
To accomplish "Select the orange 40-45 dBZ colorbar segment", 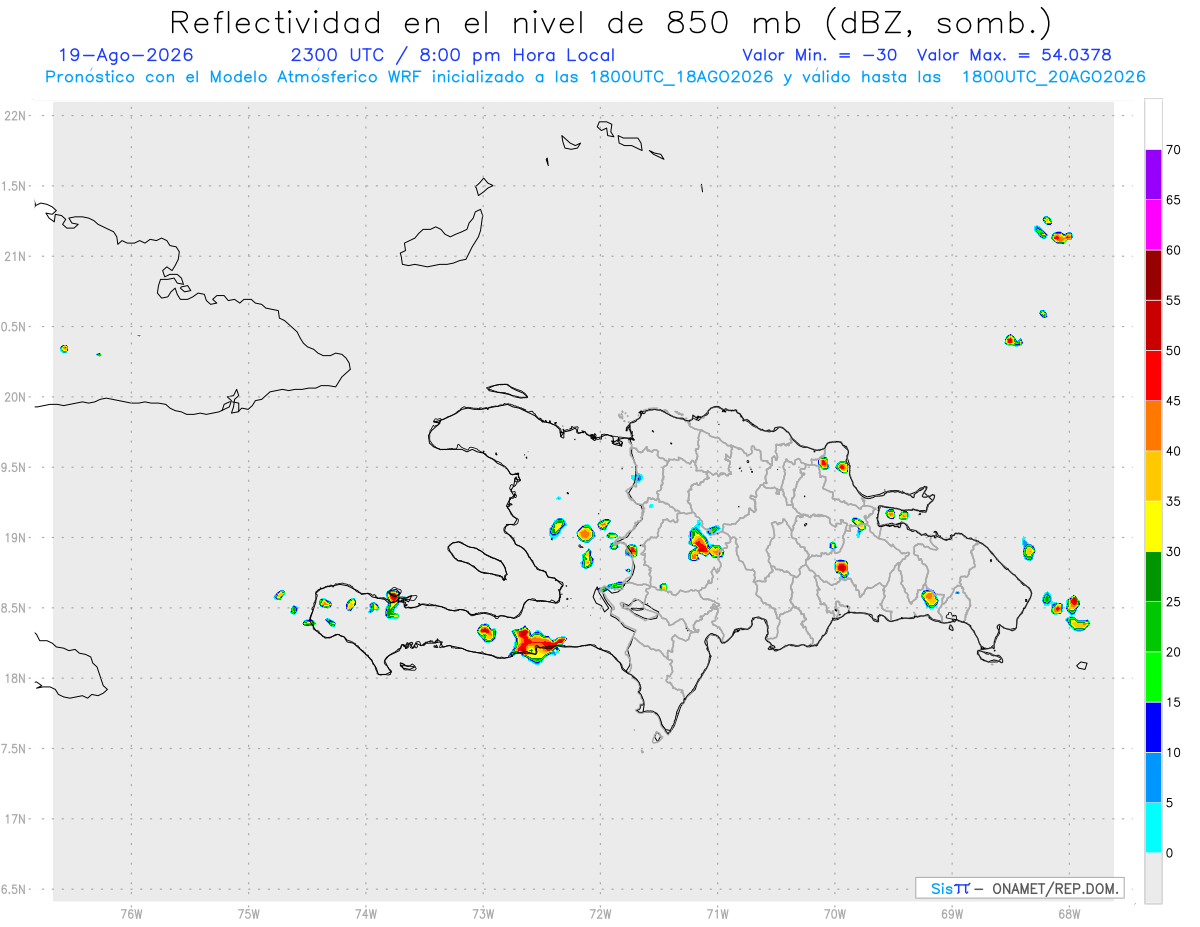I will click(x=1153, y=426).
